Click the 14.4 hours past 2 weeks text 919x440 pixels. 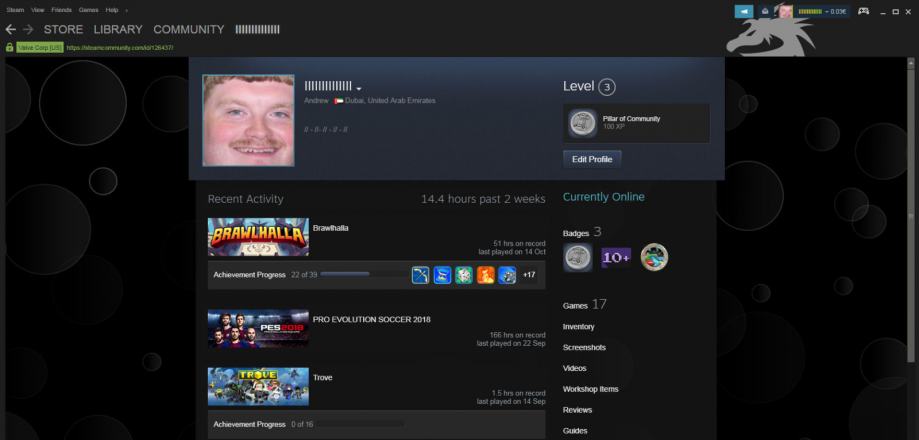point(483,199)
